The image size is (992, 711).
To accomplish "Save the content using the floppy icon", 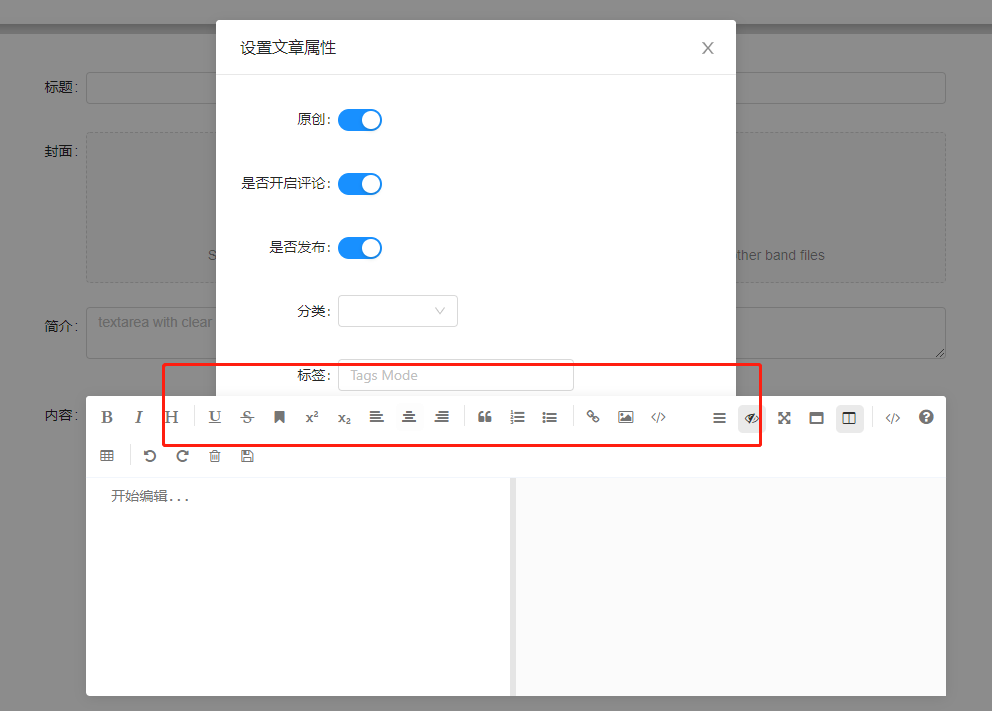I will point(247,456).
